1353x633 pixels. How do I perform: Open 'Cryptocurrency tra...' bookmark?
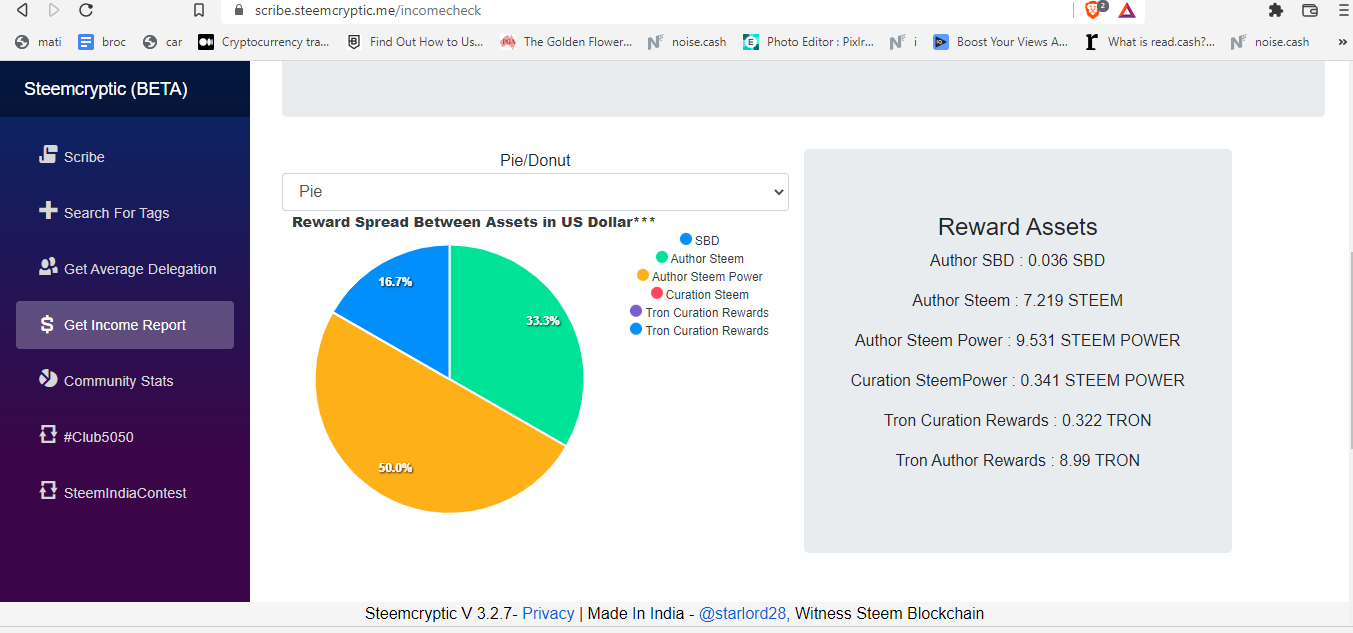pyautogui.click(x=264, y=42)
